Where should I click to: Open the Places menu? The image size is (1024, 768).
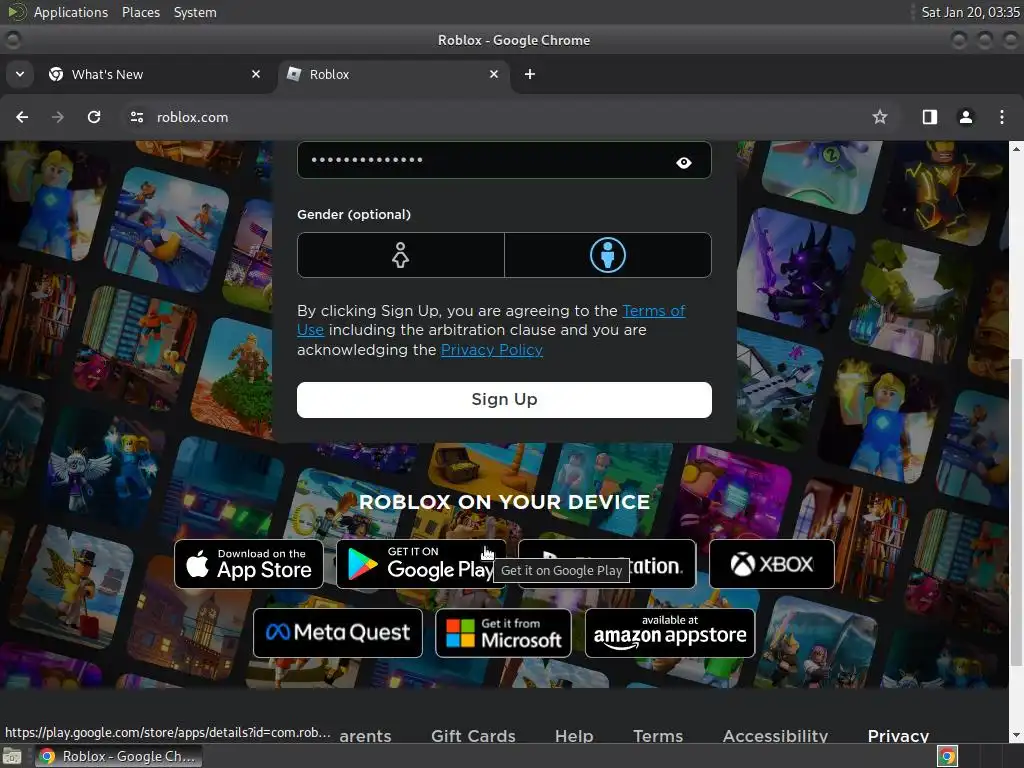tap(141, 12)
